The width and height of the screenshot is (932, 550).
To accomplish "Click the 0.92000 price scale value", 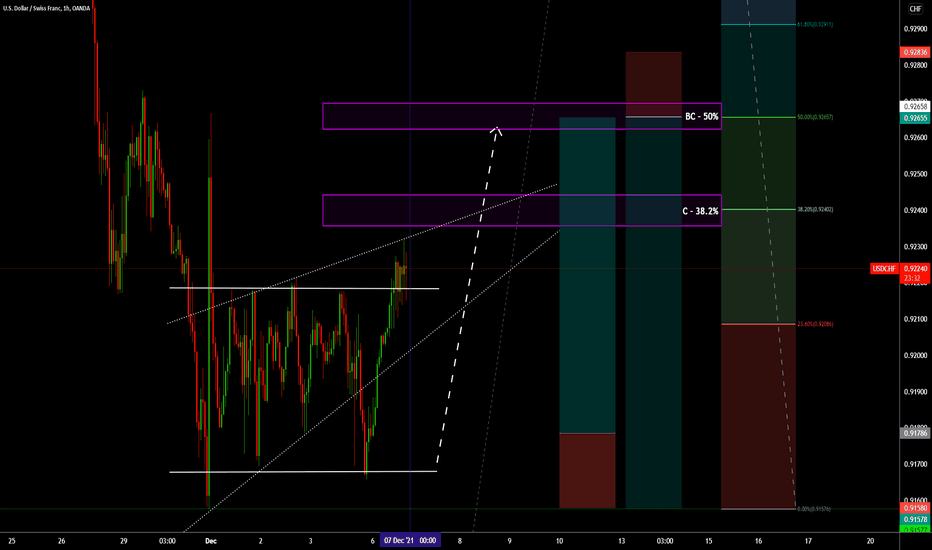I will [915, 356].
